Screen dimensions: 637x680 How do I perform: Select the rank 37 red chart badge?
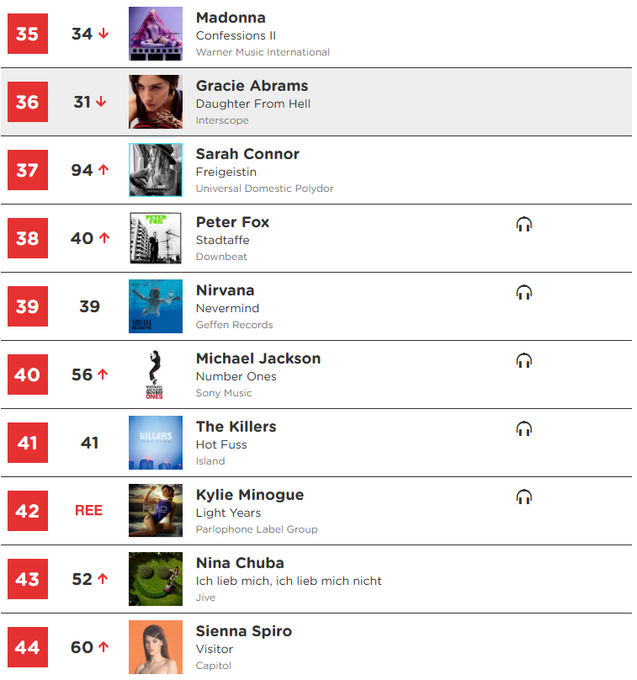pyautogui.click(x=28, y=170)
